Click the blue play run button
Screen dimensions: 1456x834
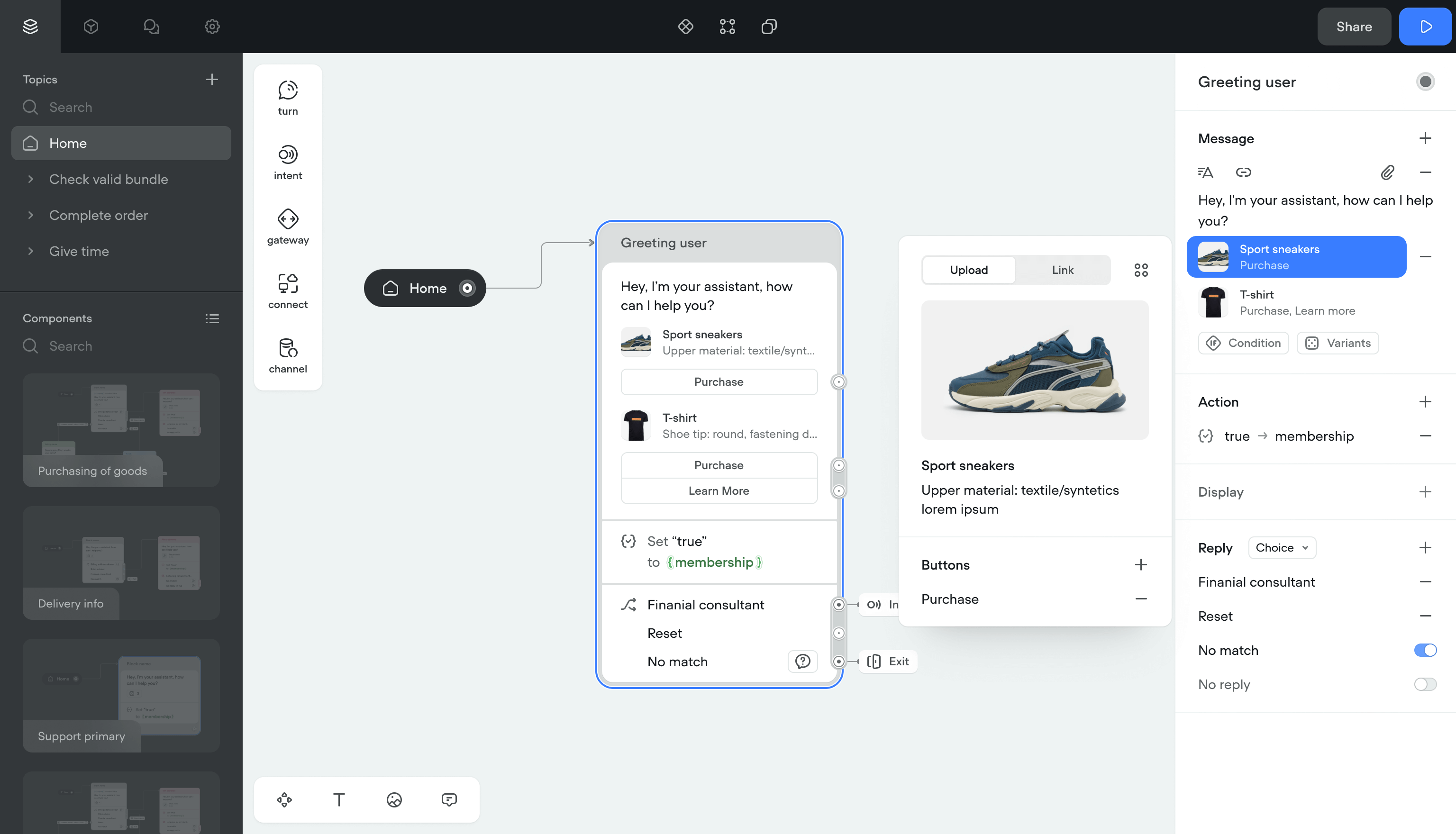(x=1425, y=27)
